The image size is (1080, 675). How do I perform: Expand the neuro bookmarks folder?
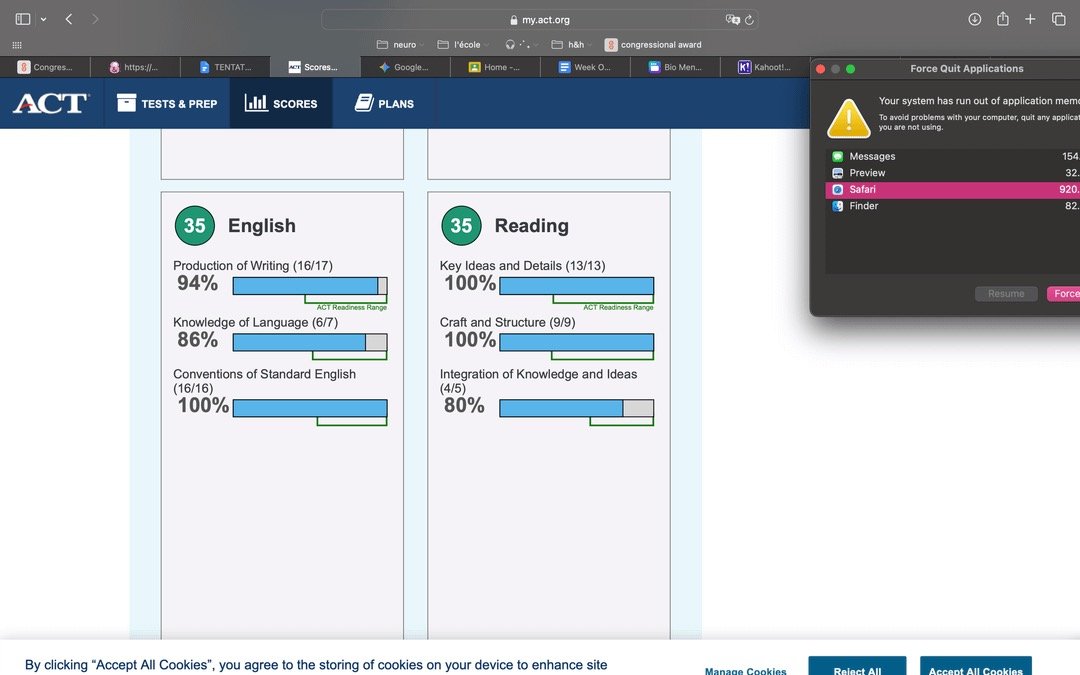(x=399, y=45)
